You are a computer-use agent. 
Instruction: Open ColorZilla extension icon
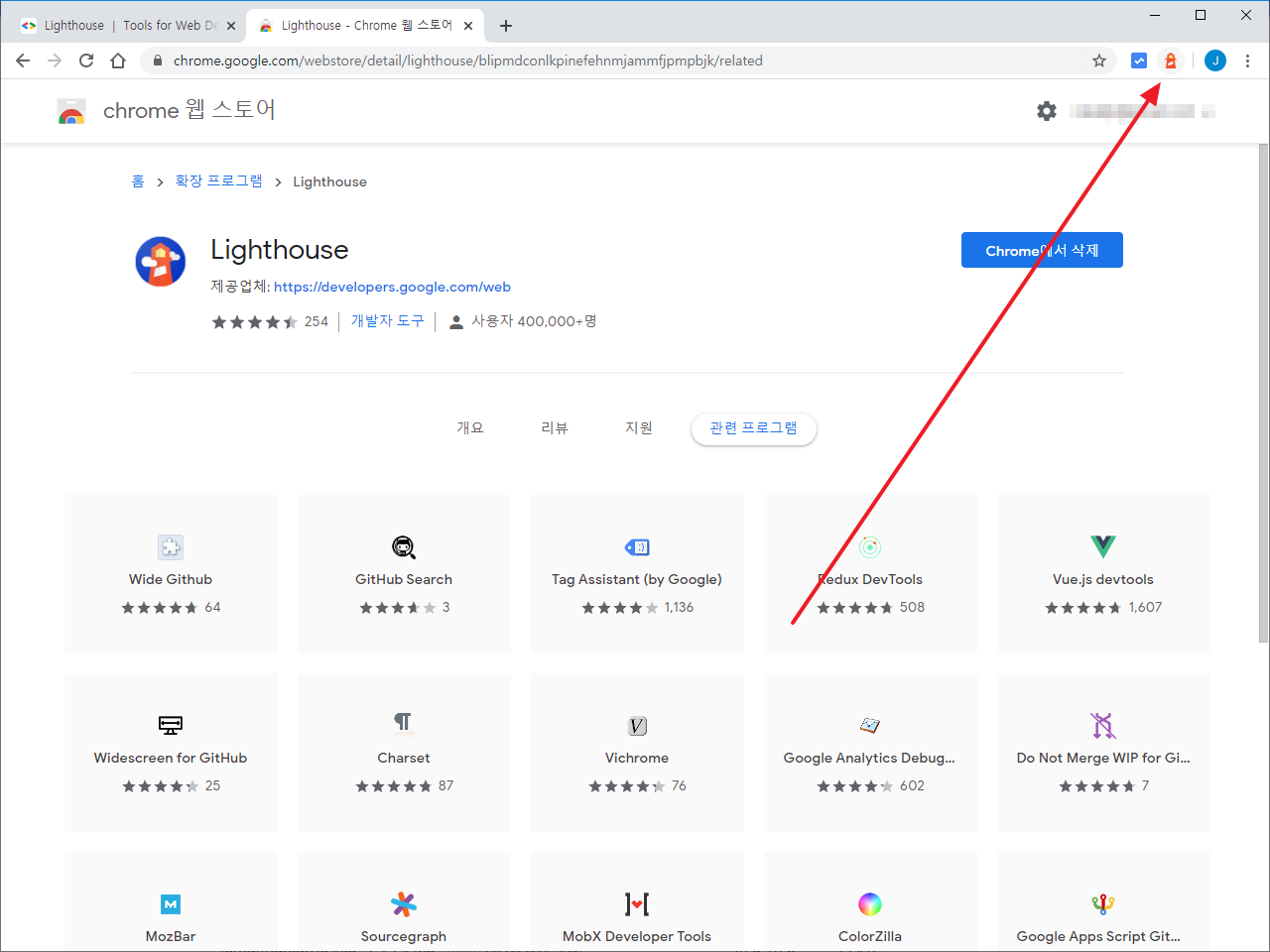tap(870, 903)
